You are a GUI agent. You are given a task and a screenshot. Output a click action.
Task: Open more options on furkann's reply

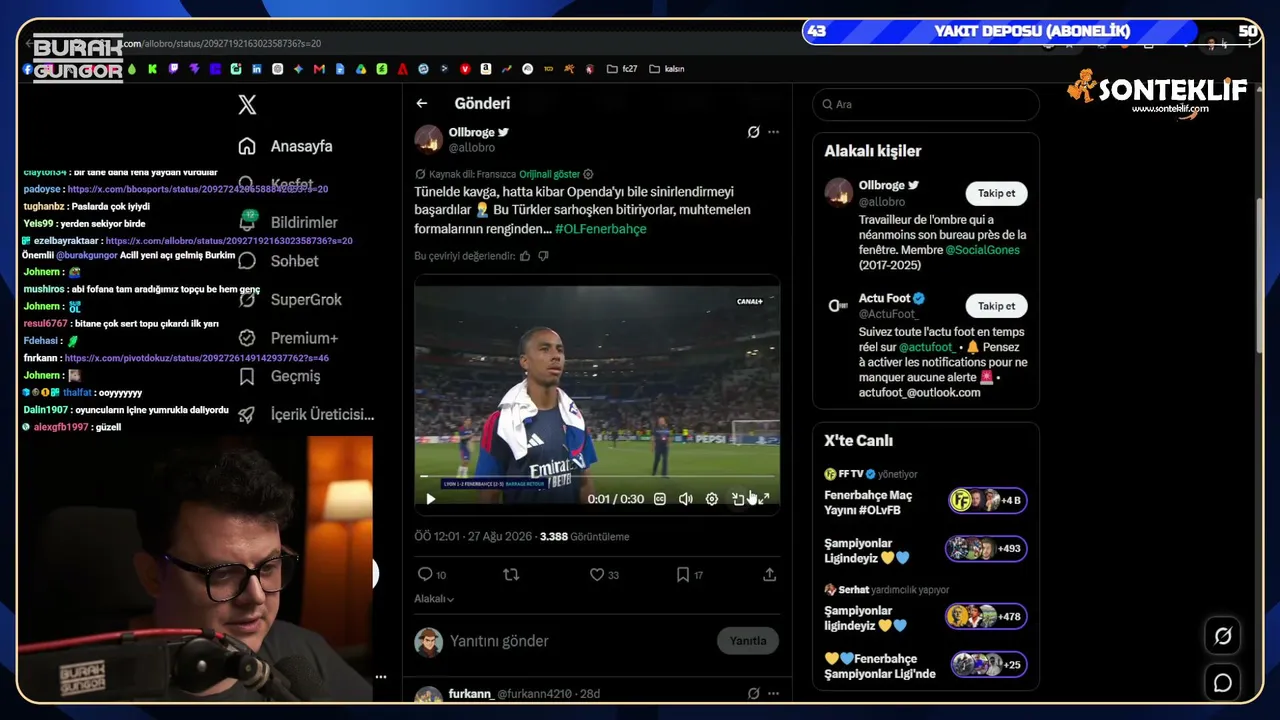click(x=773, y=693)
